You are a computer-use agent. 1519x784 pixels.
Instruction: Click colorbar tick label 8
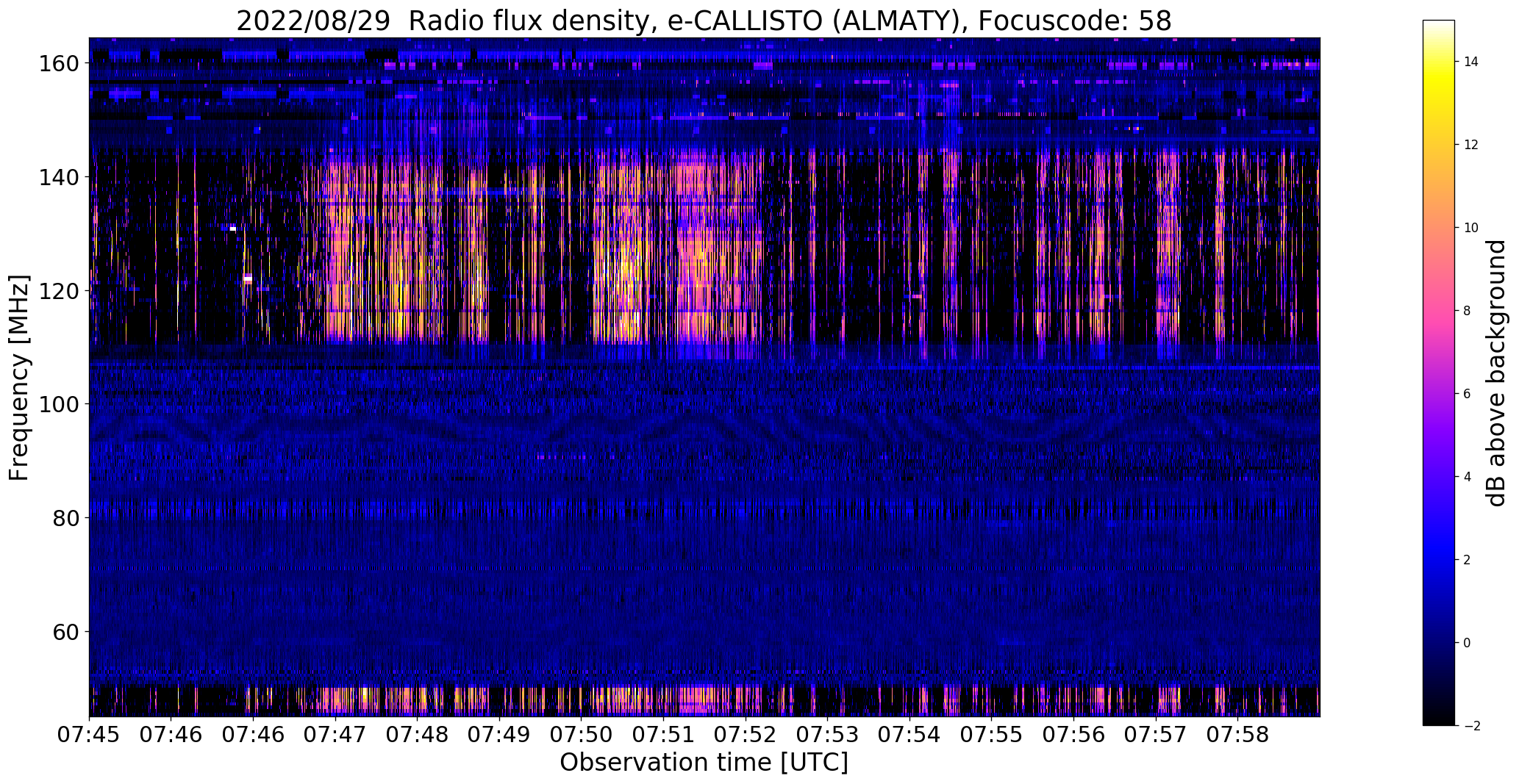tap(1467, 311)
